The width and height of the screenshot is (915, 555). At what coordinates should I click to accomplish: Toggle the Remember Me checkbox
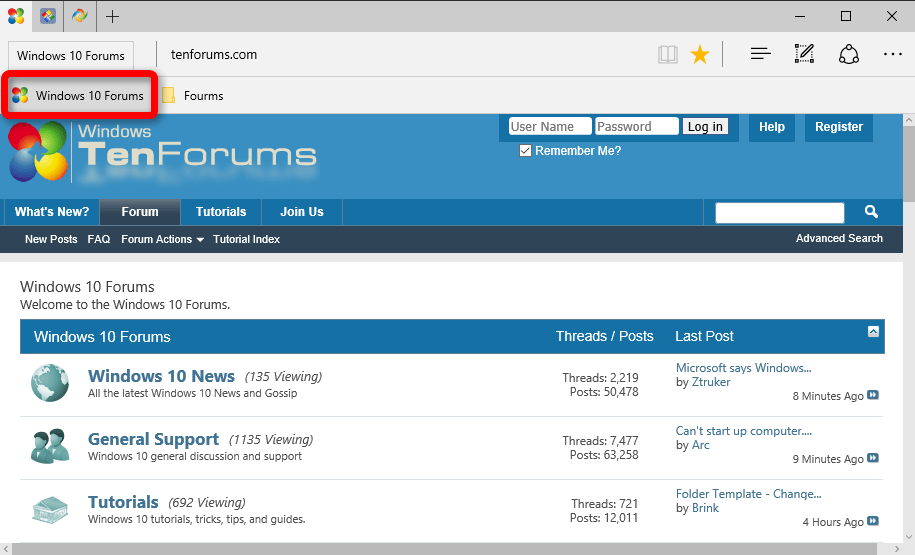(x=525, y=151)
